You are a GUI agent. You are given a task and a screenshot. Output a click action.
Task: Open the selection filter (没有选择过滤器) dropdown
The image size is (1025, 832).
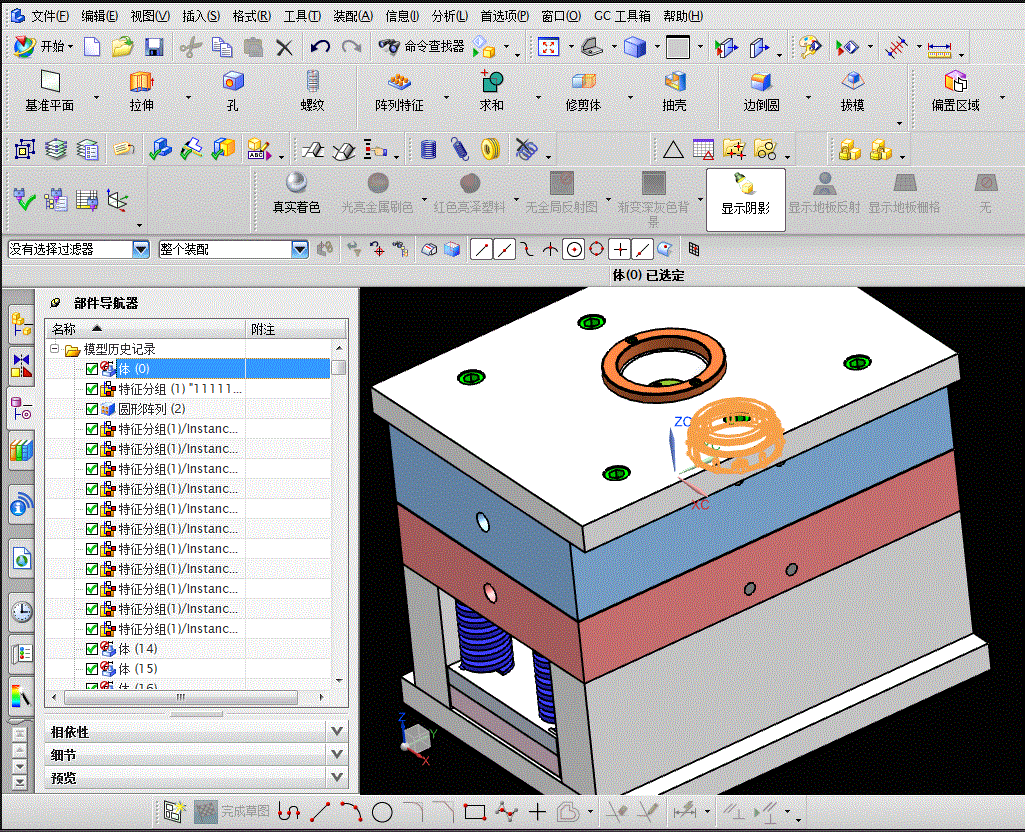[141, 249]
